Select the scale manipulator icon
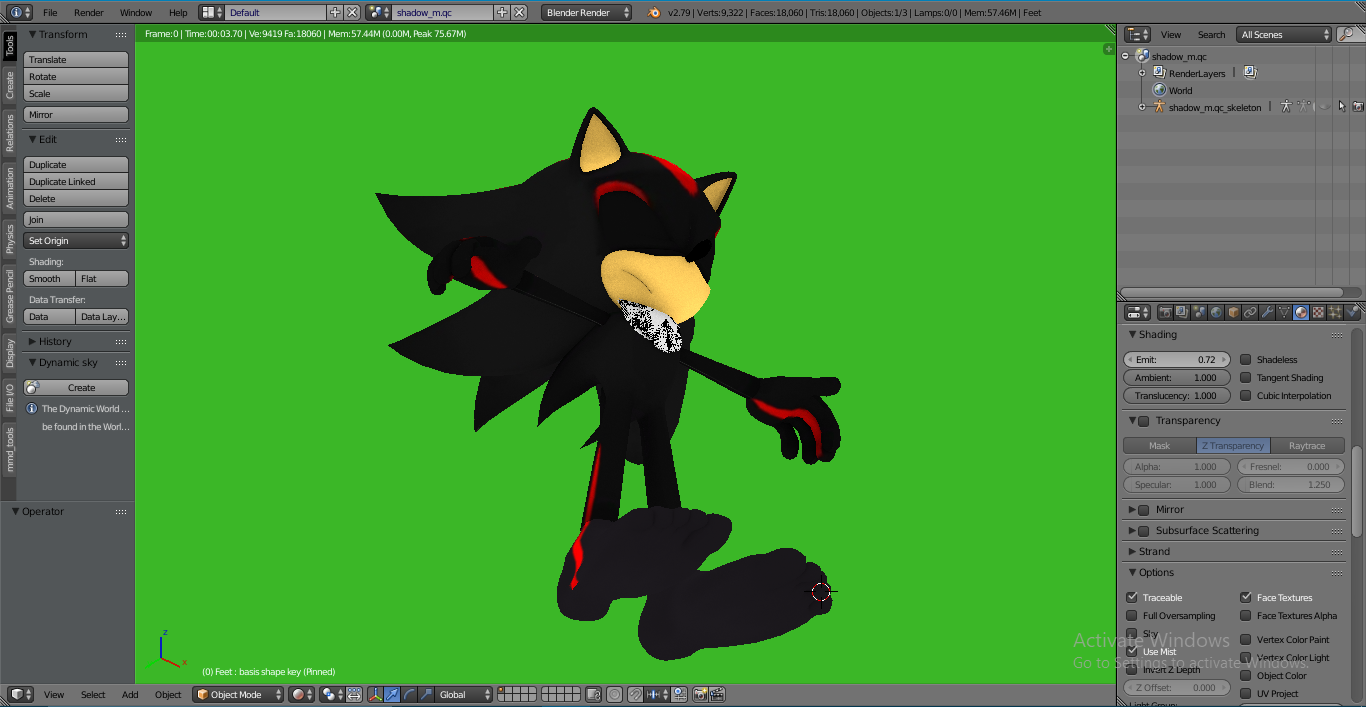Viewport: 1366px width, 707px height. 426,694
